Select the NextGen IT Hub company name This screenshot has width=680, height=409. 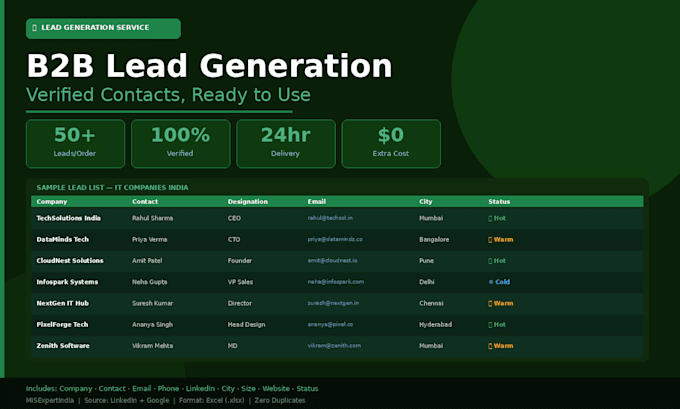[x=62, y=303]
